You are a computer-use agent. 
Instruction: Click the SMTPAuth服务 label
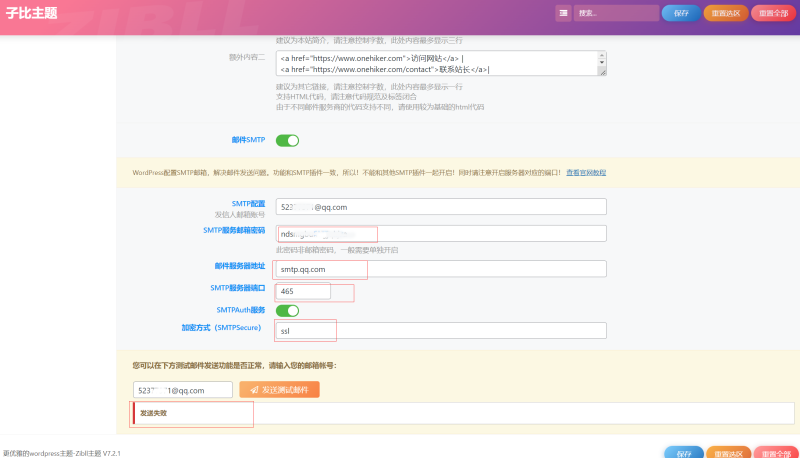click(x=240, y=310)
